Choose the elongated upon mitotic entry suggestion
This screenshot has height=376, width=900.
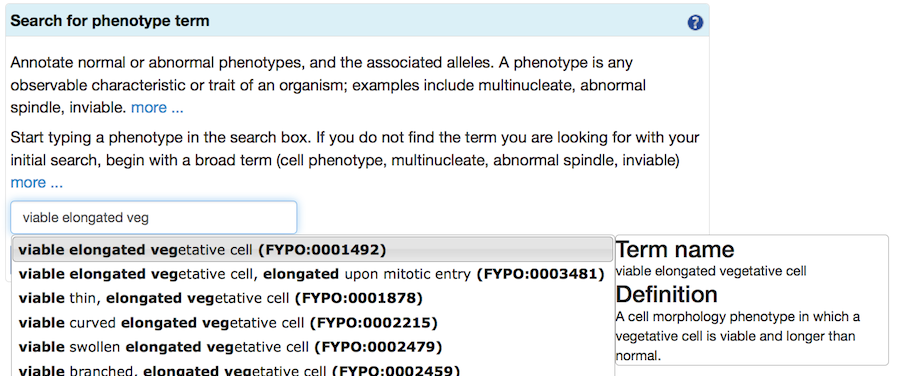(x=313, y=274)
